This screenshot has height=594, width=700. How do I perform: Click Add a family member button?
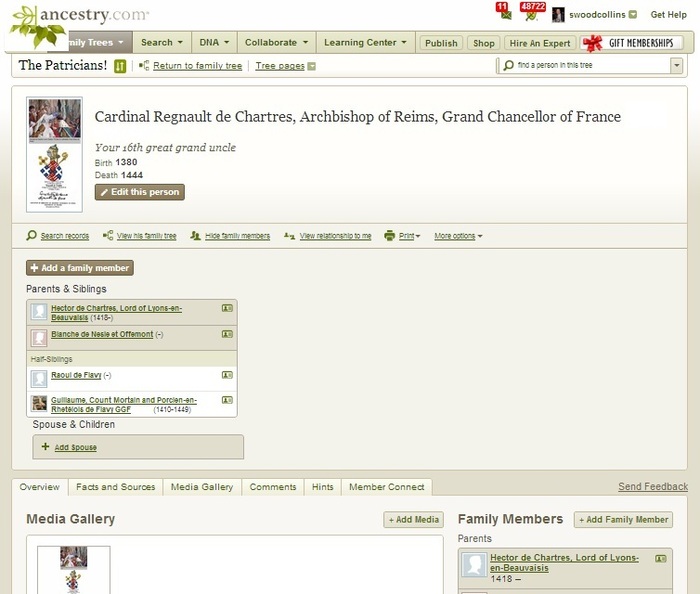[x=80, y=268]
